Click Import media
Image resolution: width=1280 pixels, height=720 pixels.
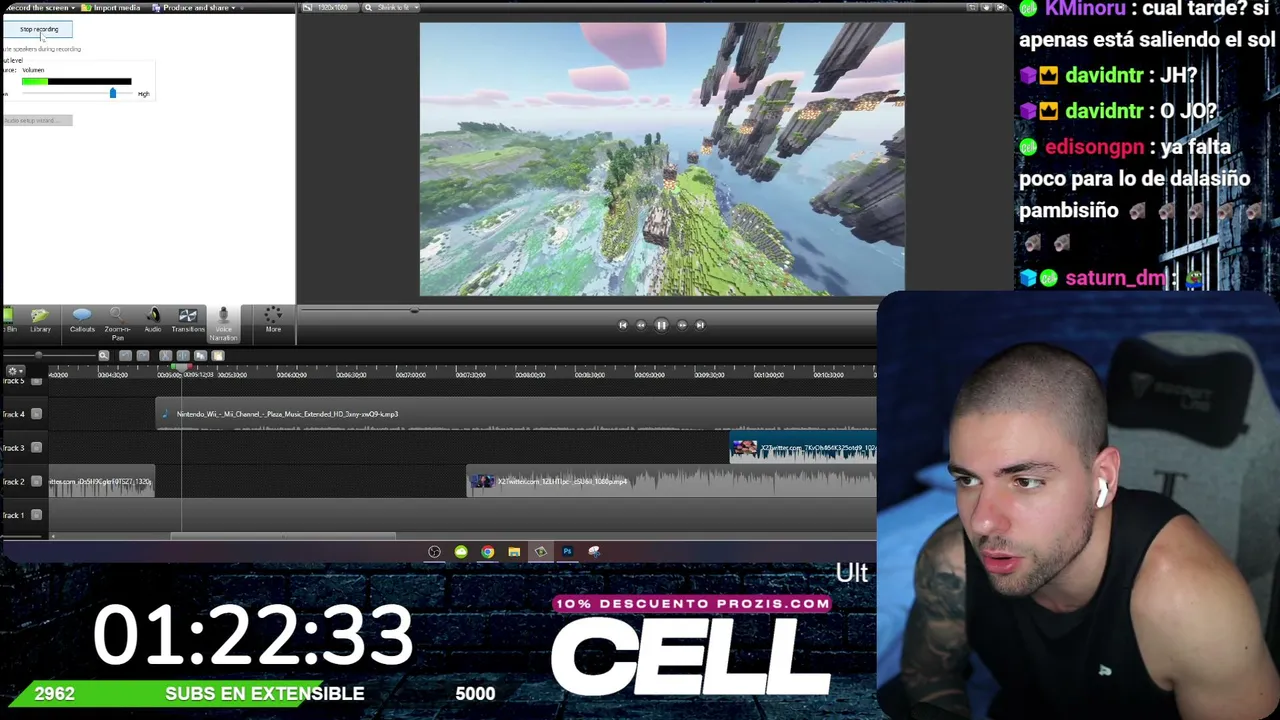point(113,7)
